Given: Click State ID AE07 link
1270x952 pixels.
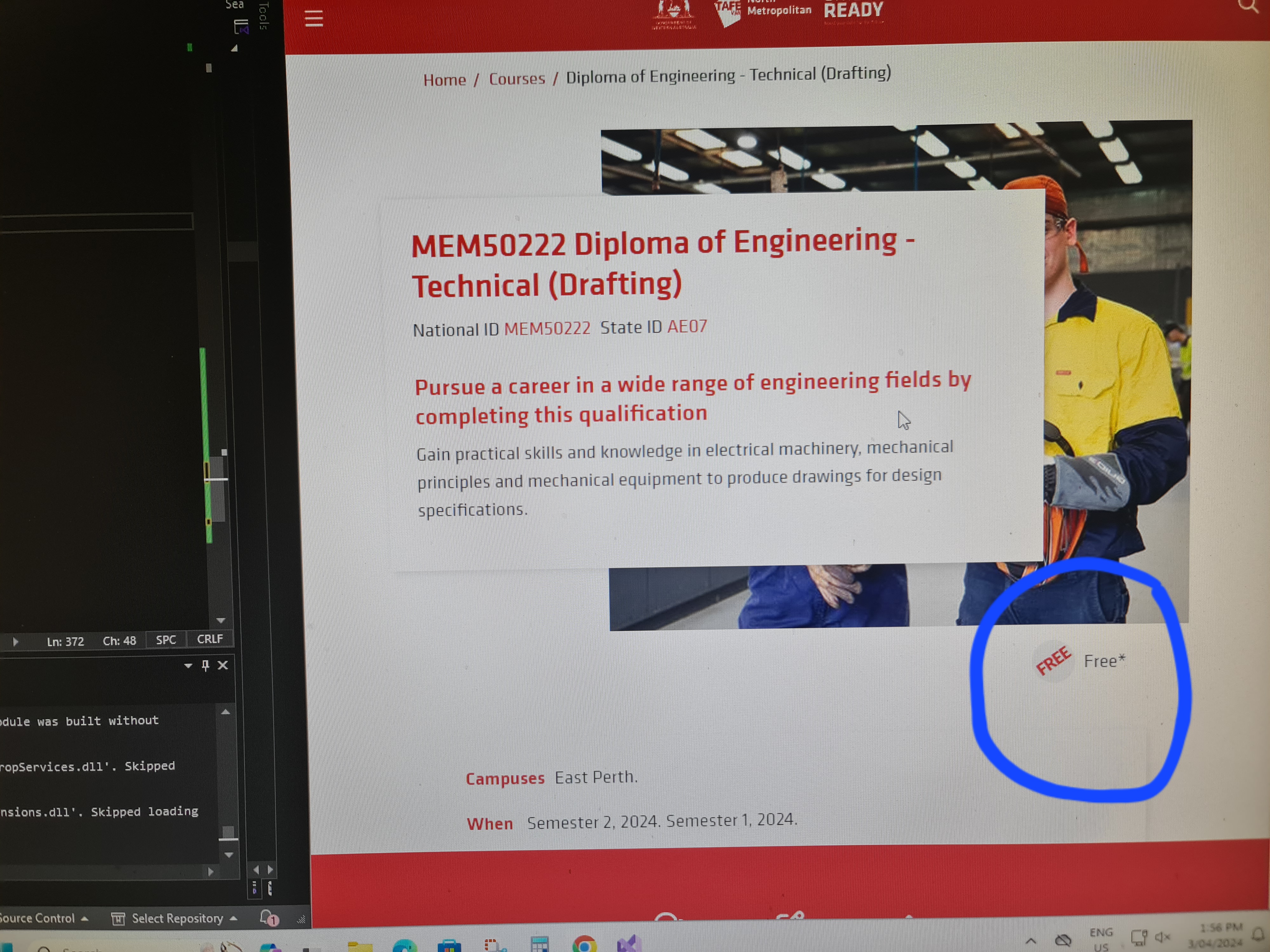Looking at the screenshot, I should (x=687, y=327).
